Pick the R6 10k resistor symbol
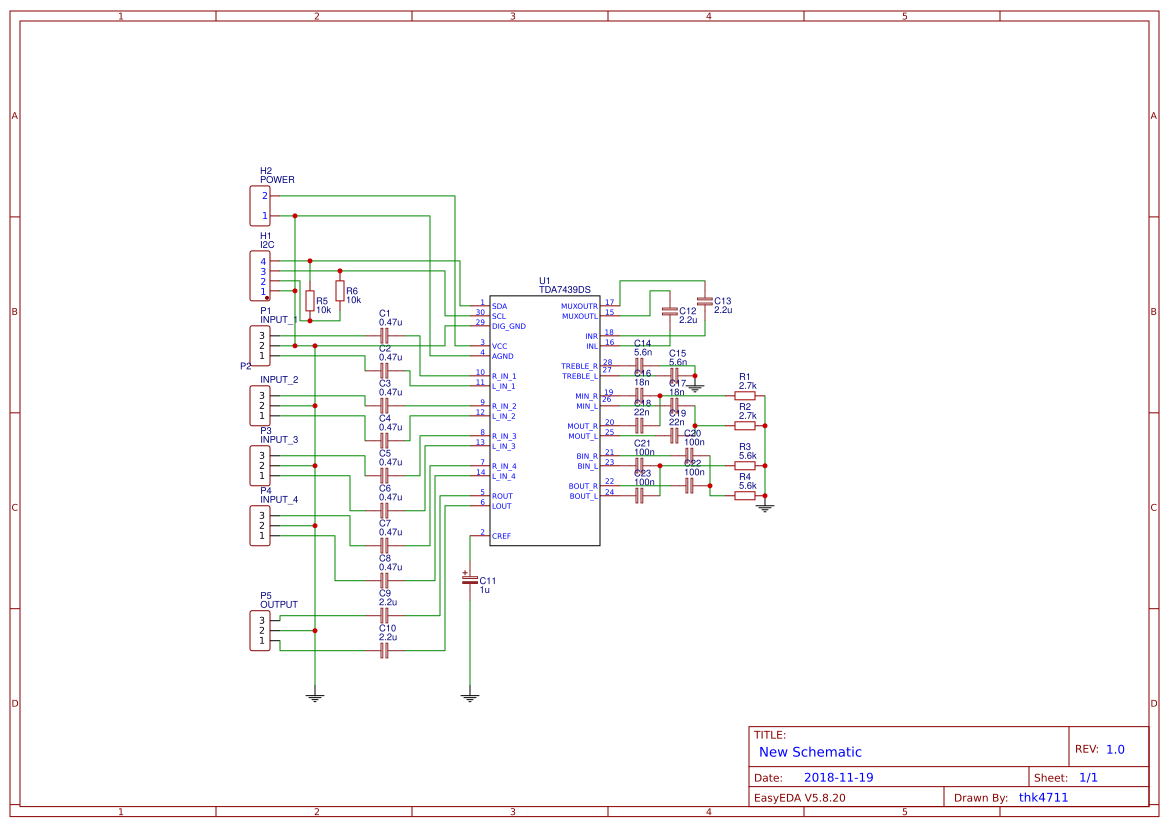Screen dimensions: 1169x827 click(340, 291)
